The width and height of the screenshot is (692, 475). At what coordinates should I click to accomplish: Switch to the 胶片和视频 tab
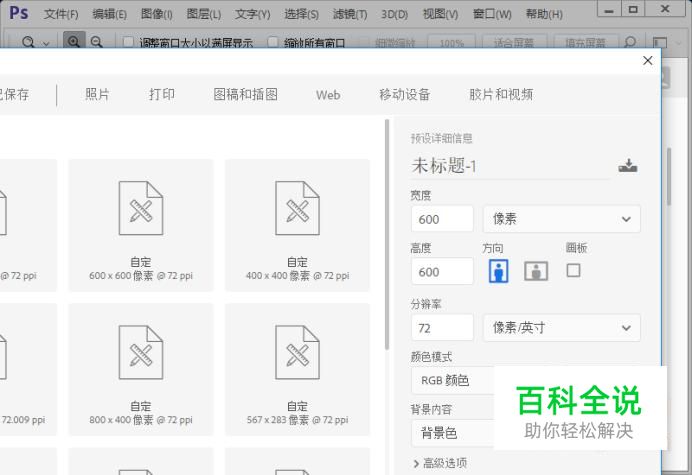click(x=501, y=94)
